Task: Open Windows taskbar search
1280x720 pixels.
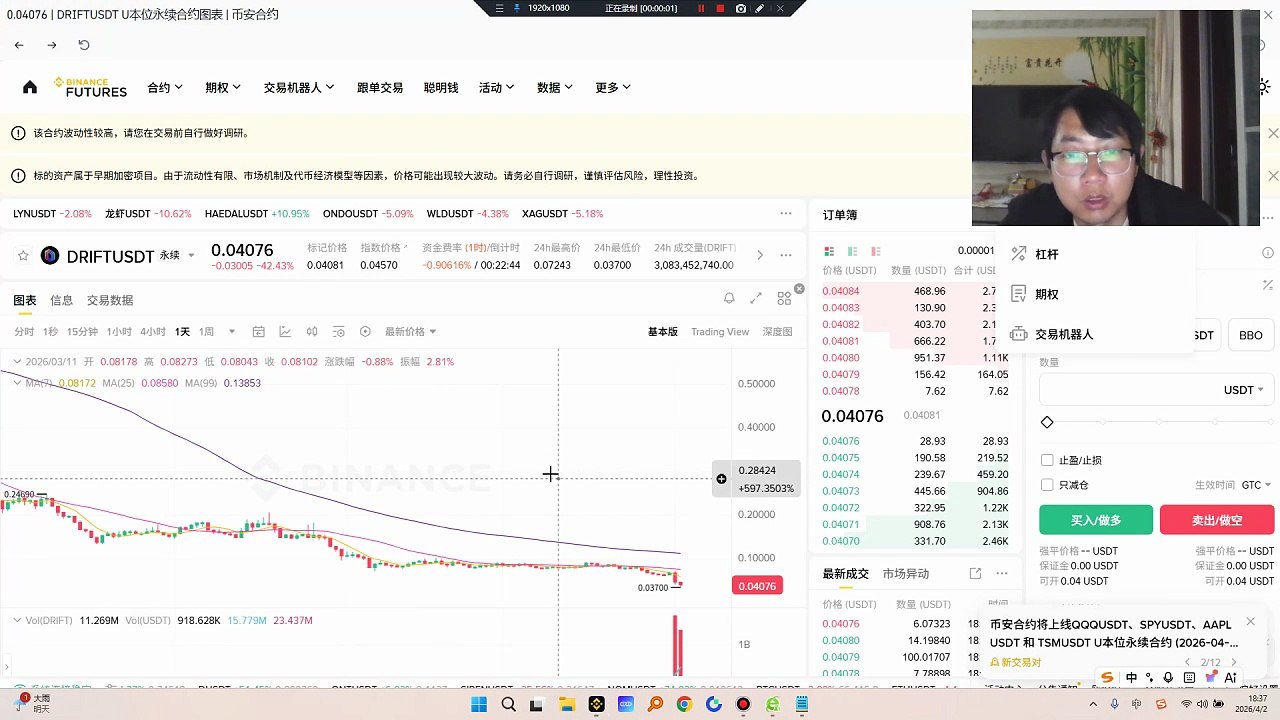Action: tap(508, 704)
